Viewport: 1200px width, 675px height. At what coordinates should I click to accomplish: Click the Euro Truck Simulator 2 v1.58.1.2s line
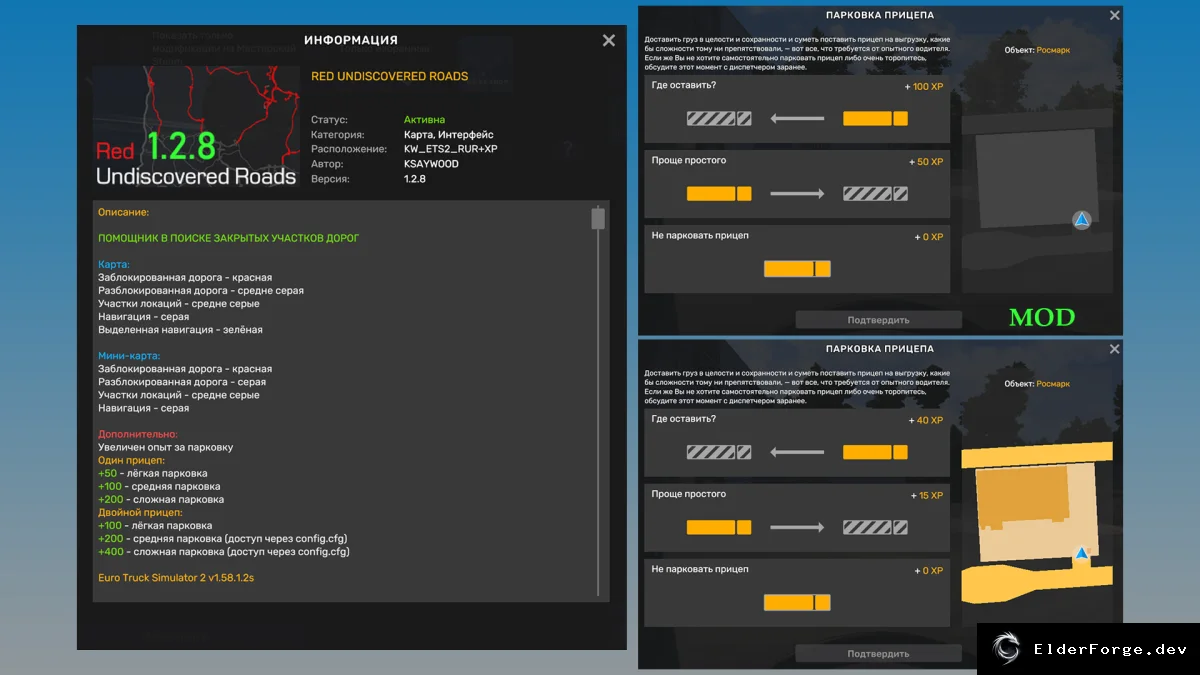tap(176, 578)
